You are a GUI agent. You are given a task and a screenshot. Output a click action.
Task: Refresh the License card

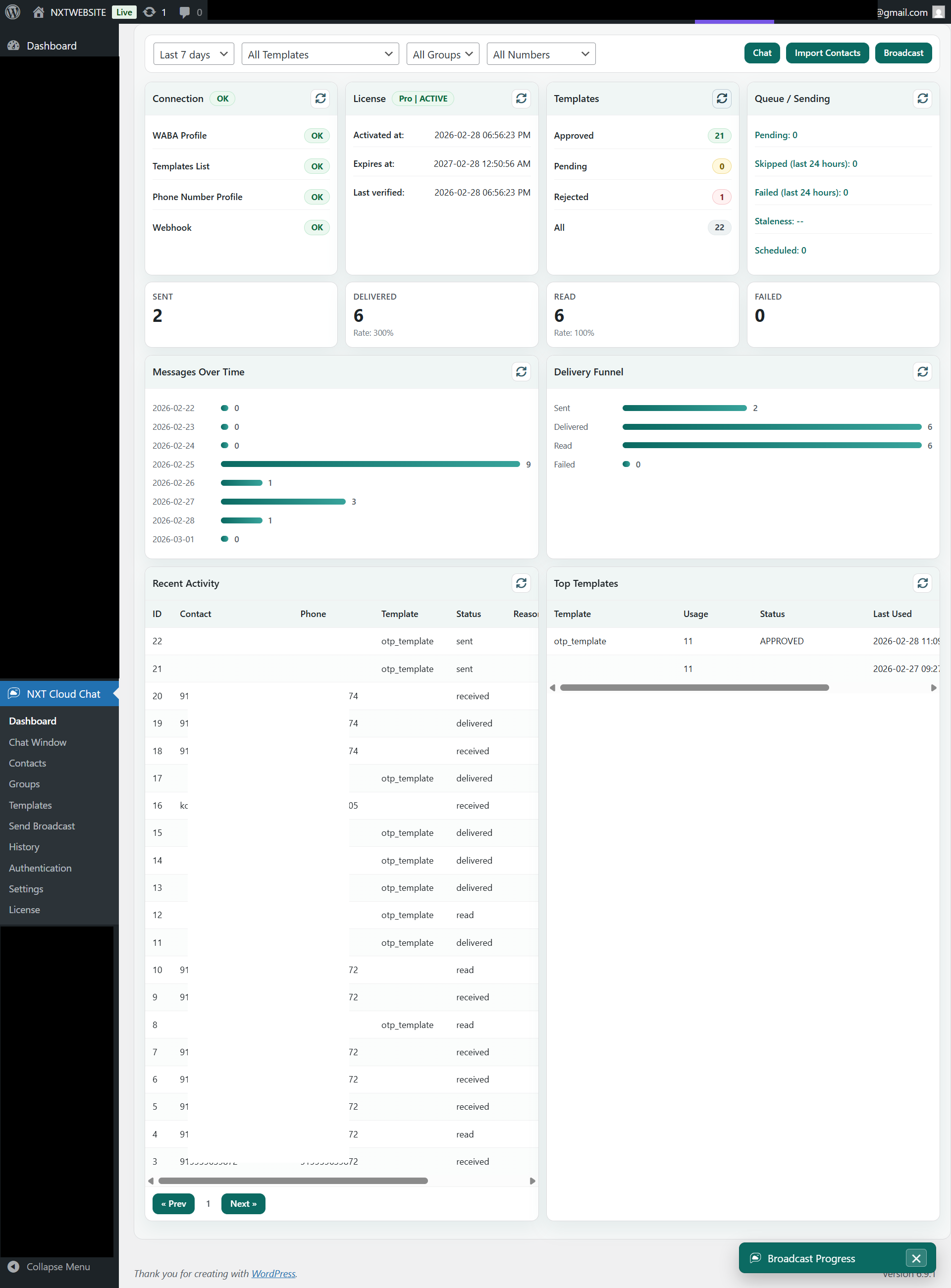(521, 99)
